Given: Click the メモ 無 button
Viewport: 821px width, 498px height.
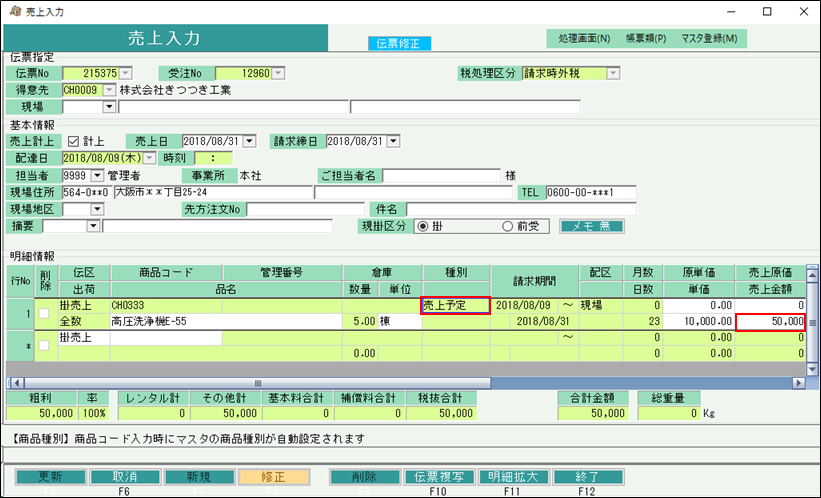Looking at the screenshot, I should 592,226.
